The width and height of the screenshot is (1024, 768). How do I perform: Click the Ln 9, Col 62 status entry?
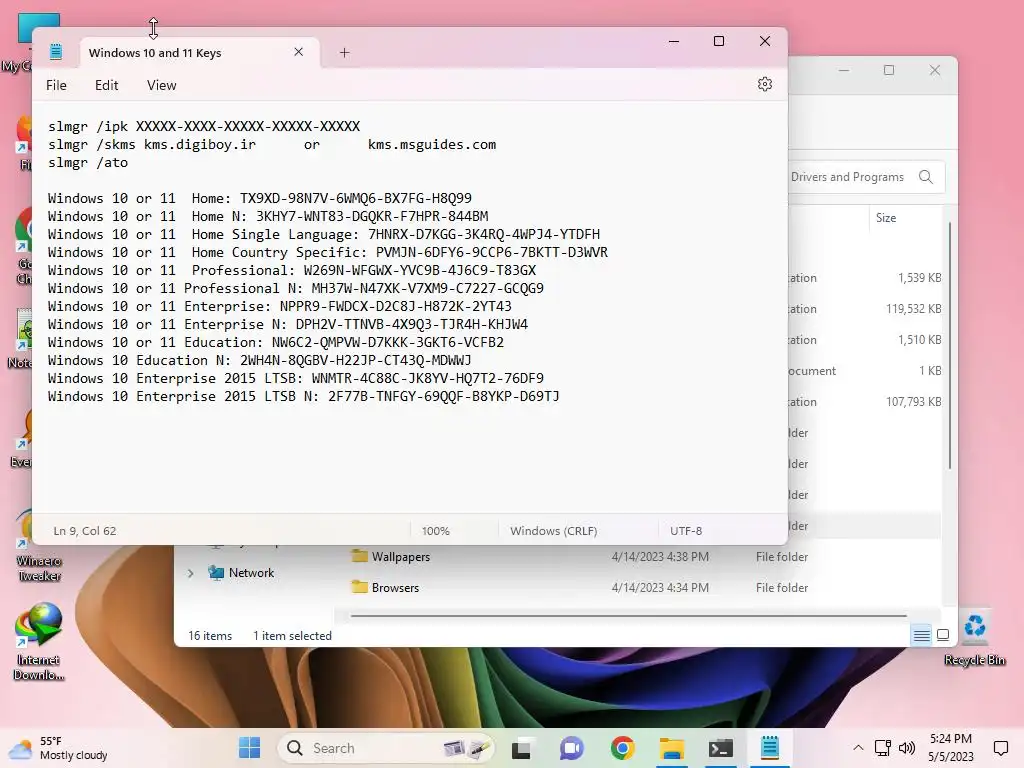[x=85, y=531]
